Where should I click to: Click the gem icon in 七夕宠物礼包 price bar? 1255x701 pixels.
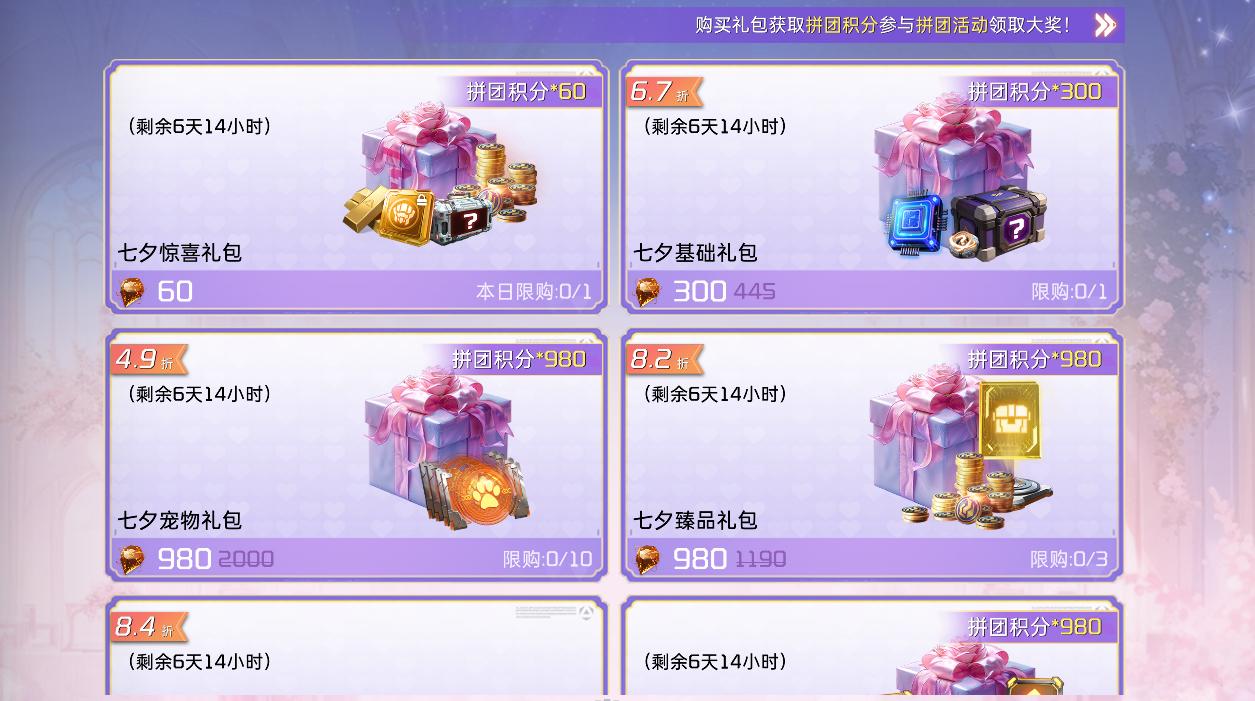coord(131,559)
